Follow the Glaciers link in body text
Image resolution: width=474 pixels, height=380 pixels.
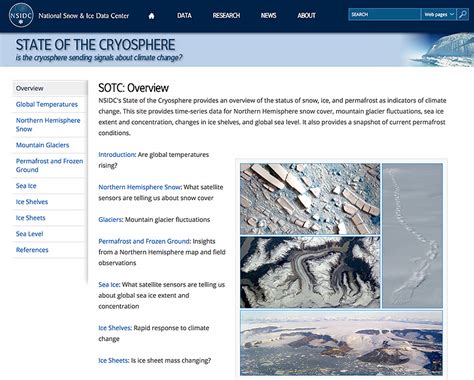110,219
